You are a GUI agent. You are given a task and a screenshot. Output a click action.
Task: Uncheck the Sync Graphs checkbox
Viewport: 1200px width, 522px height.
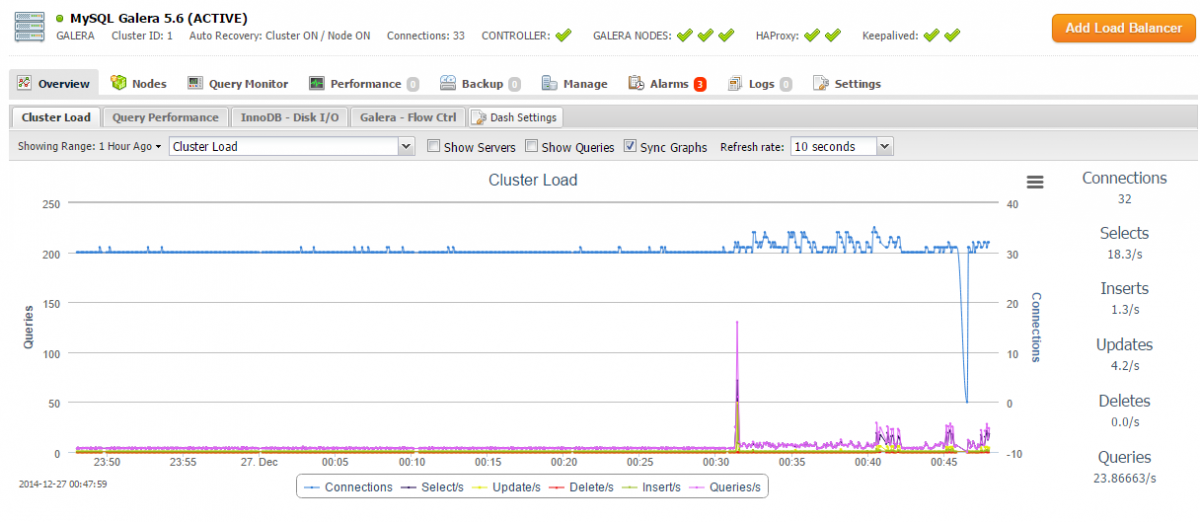pyautogui.click(x=630, y=146)
